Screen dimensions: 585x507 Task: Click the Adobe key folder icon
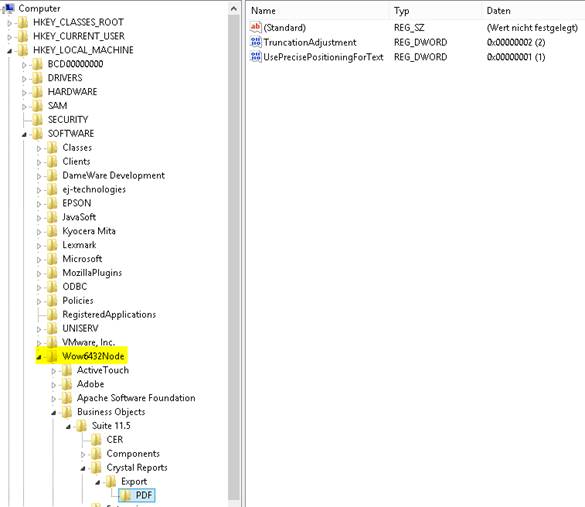point(67,384)
